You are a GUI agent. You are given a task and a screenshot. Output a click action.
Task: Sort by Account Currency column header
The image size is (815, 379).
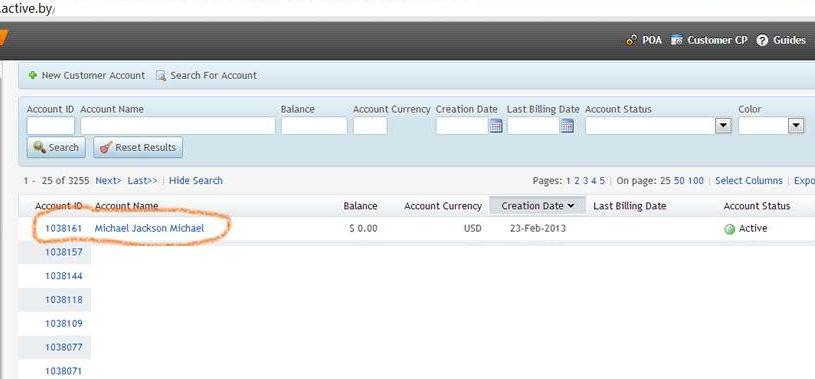pos(443,206)
